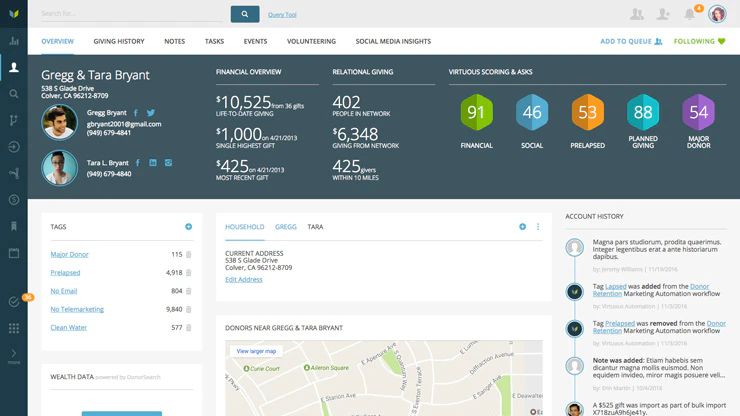740x416 pixels.
Task: Open the Lapsed tag link in Account History
Action: point(615,286)
